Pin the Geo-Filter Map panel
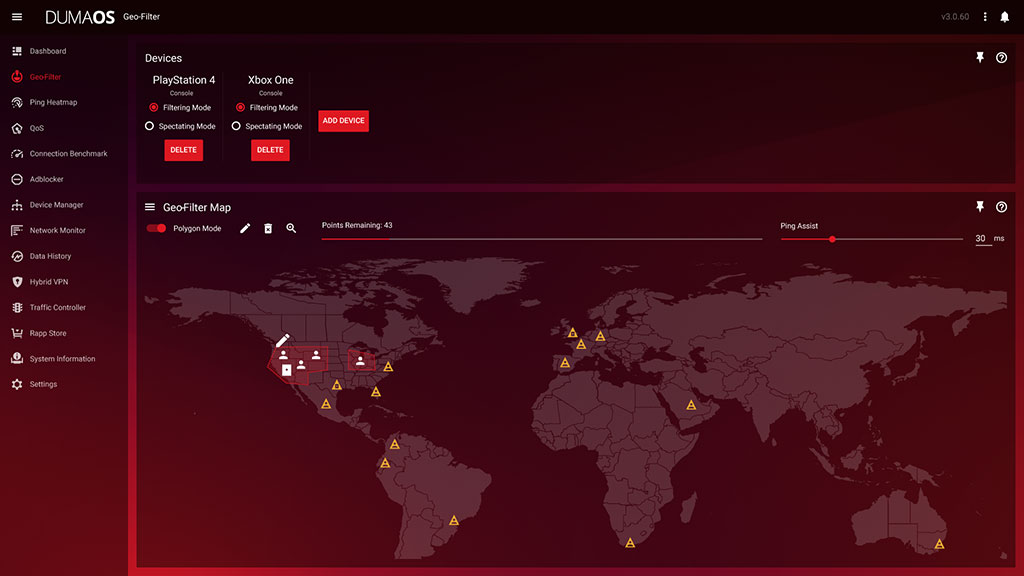1024x576 pixels. (980, 206)
